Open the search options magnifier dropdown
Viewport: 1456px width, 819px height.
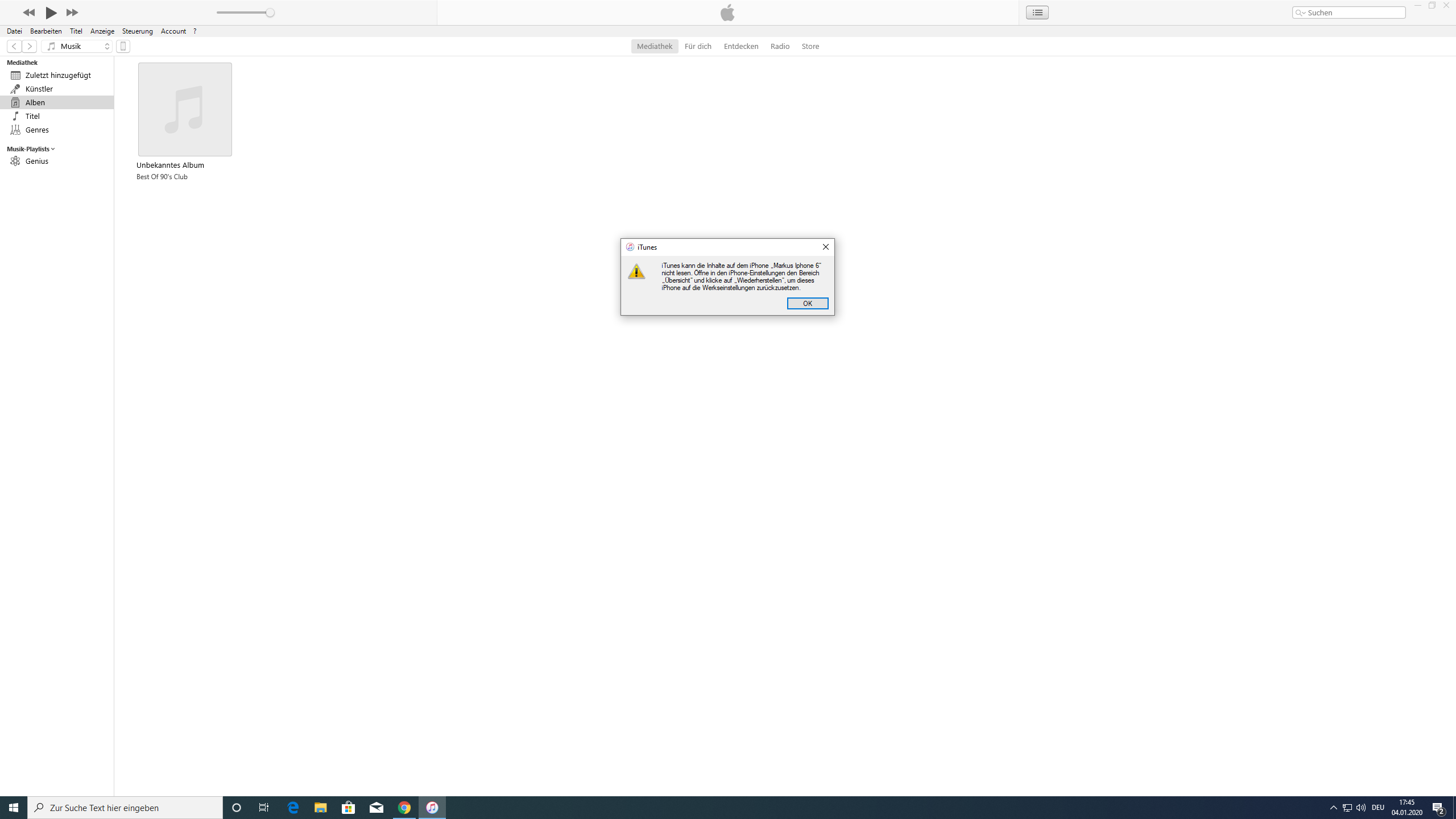tap(1300, 13)
